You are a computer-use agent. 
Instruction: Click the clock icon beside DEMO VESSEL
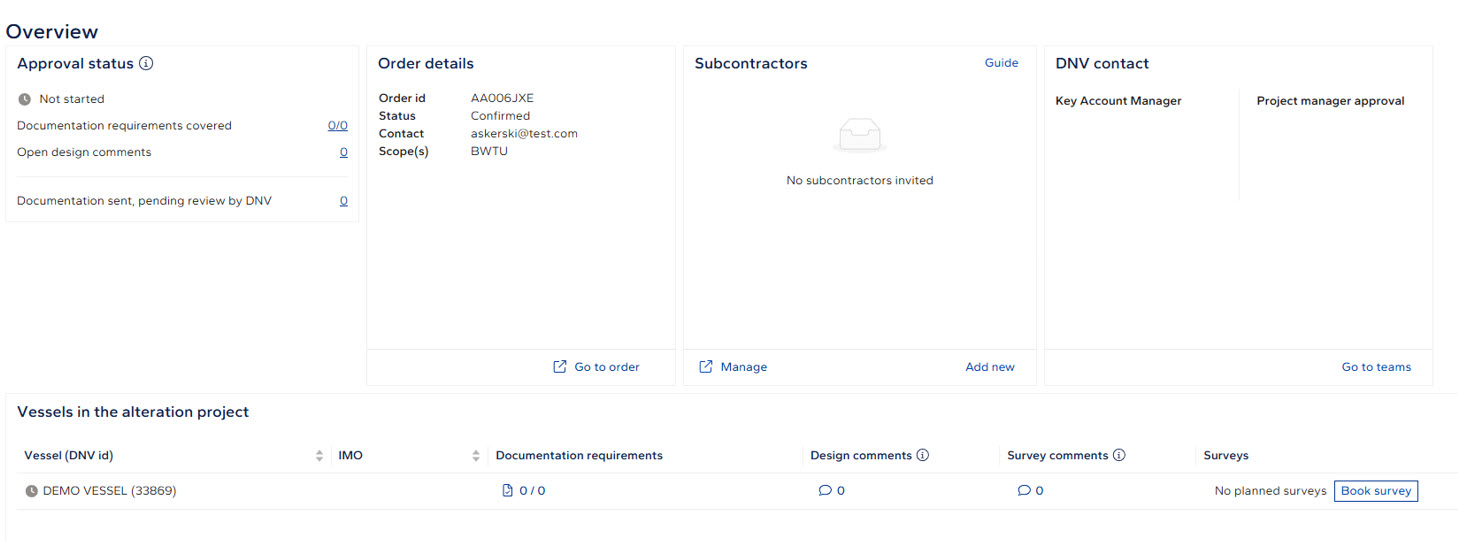(31, 491)
